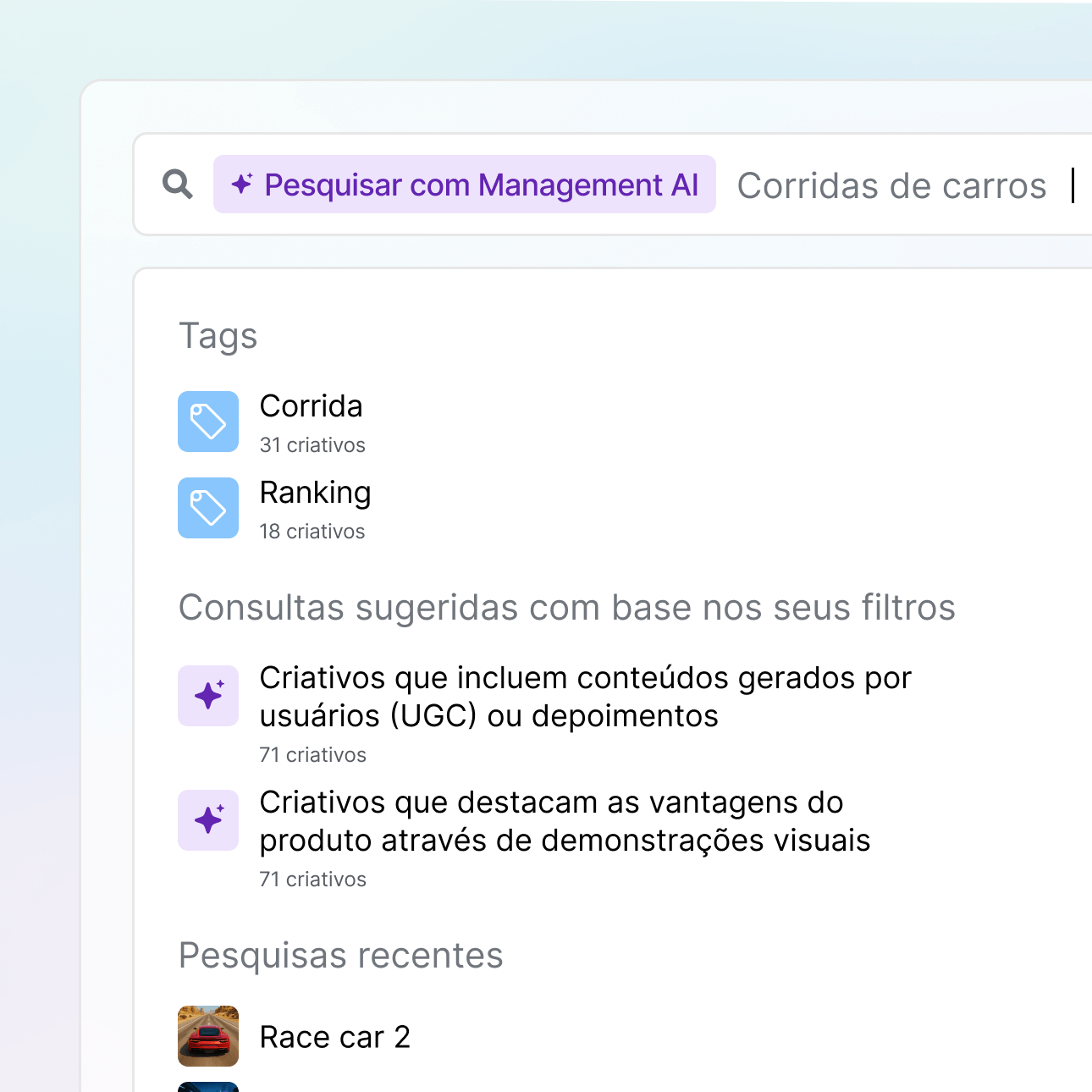The image size is (1092, 1092).
Task: Click the 18 criativos count under Ranking
Action: (312, 532)
